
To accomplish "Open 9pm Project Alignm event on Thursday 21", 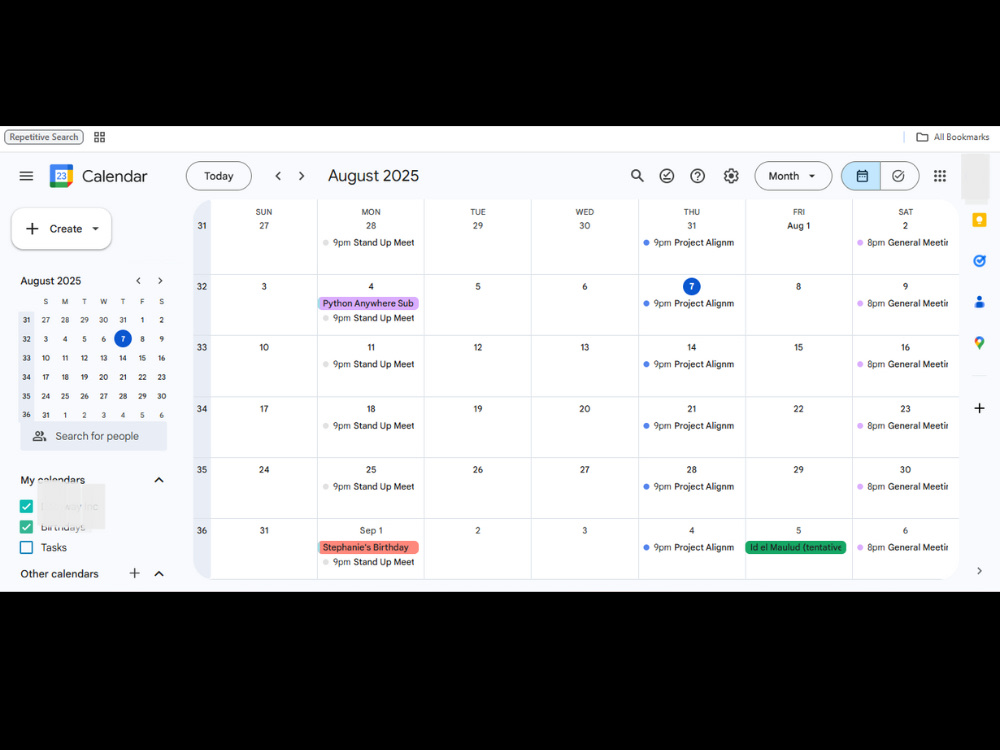I will pos(689,426).
